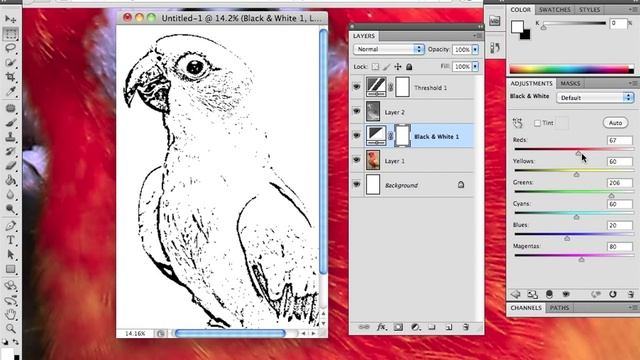Select the Threshold 1 layer mask thumbnail
Image resolution: width=640 pixels, height=360 pixels.
pyautogui.click(x=402, y=87)
